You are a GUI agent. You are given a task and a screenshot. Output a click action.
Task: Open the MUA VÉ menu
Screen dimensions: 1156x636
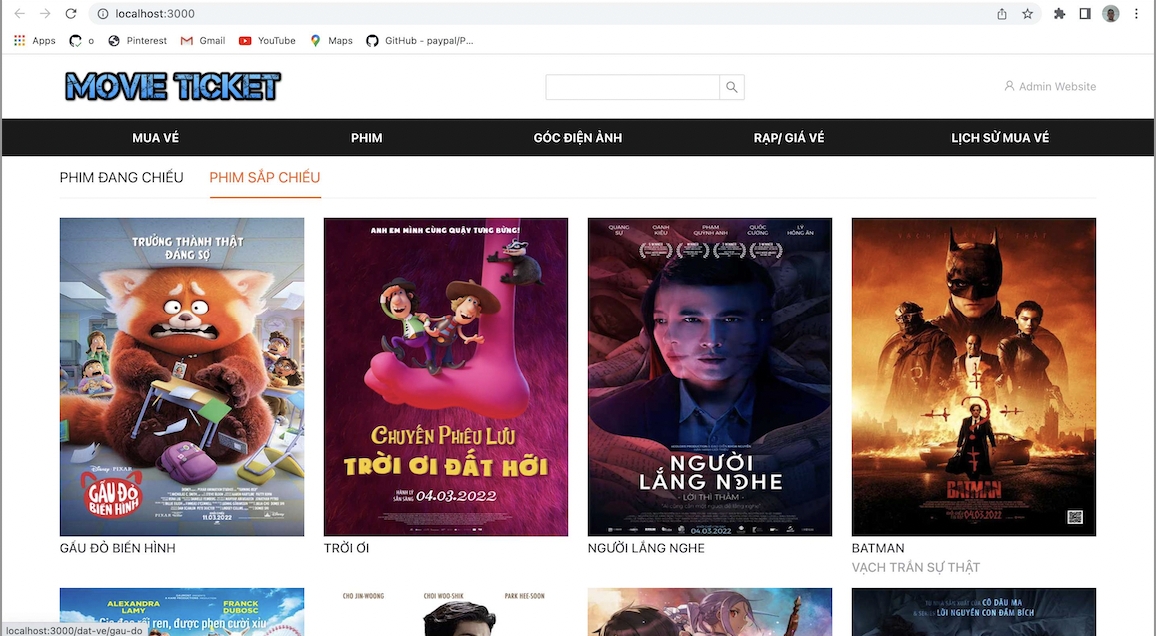[x=156, y=138]
